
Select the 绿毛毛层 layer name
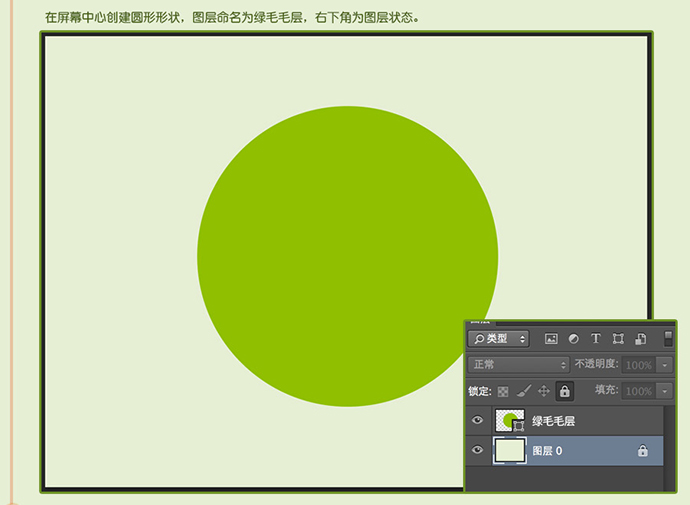point(553,422)
